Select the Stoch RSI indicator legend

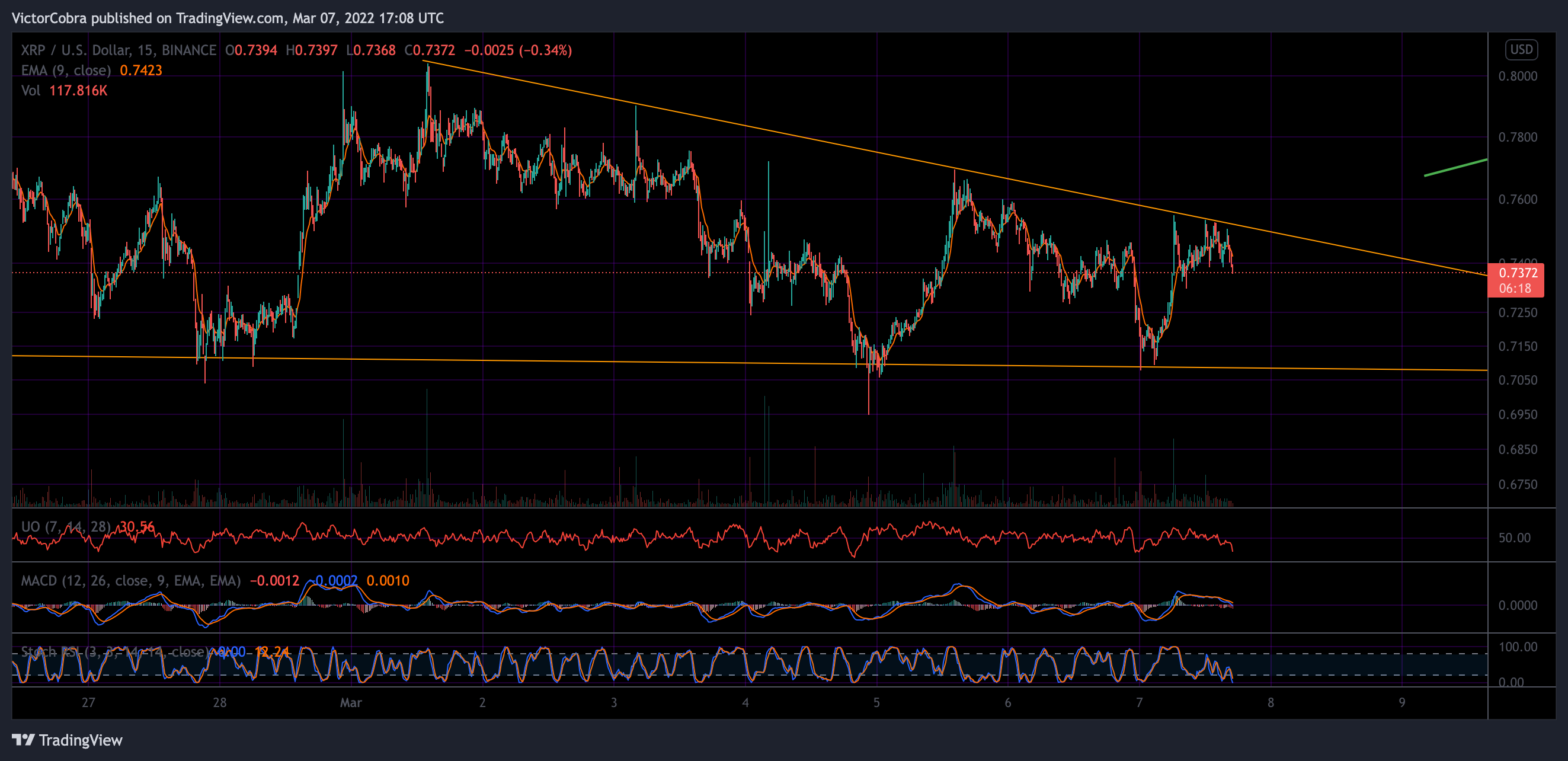115,651
